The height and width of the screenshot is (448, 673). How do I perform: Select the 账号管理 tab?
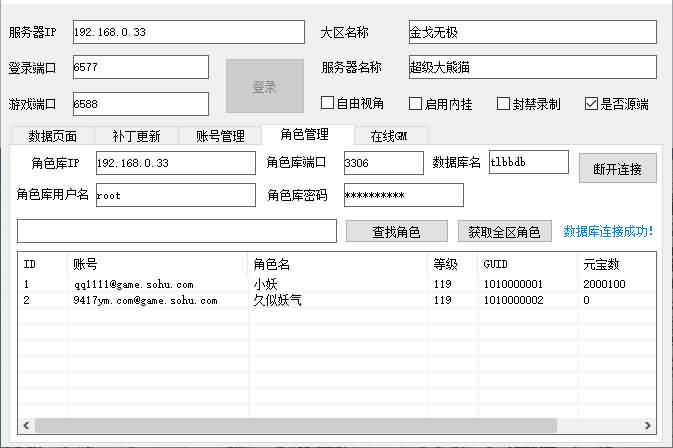(x=220, y=136)
